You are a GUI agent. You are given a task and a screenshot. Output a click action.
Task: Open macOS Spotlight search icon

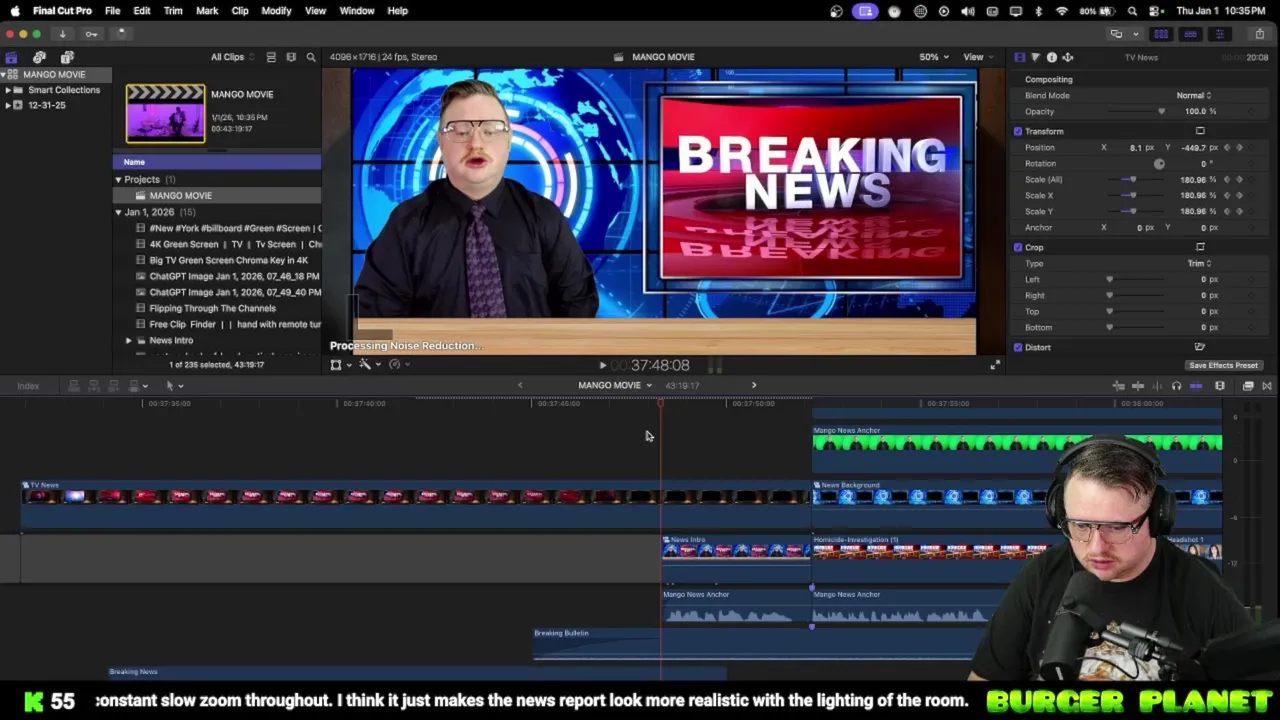click(1132, 11)
